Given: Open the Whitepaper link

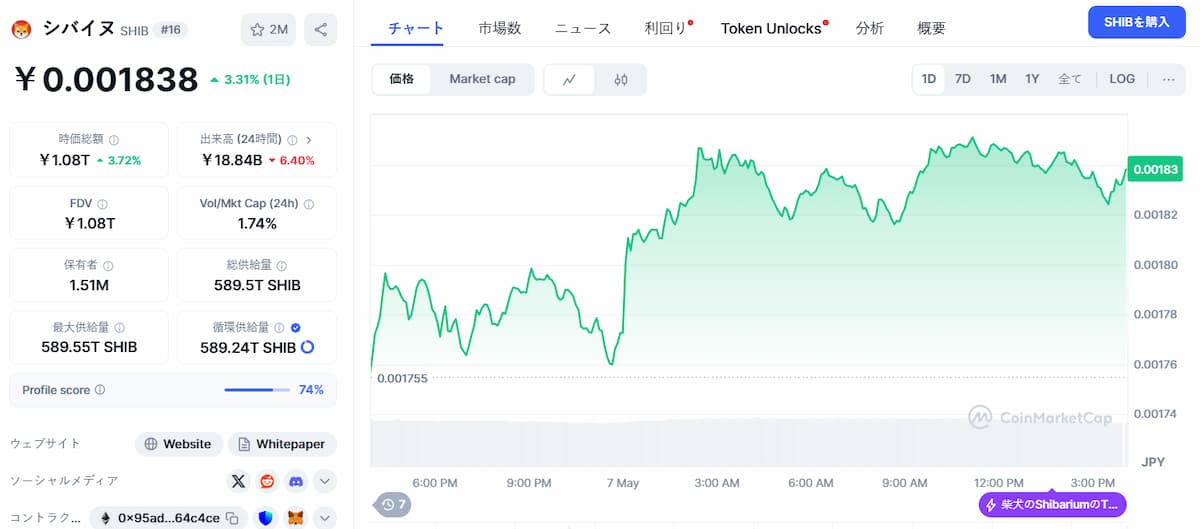Looking at the screenshot, I should click(x=283, y=444).
